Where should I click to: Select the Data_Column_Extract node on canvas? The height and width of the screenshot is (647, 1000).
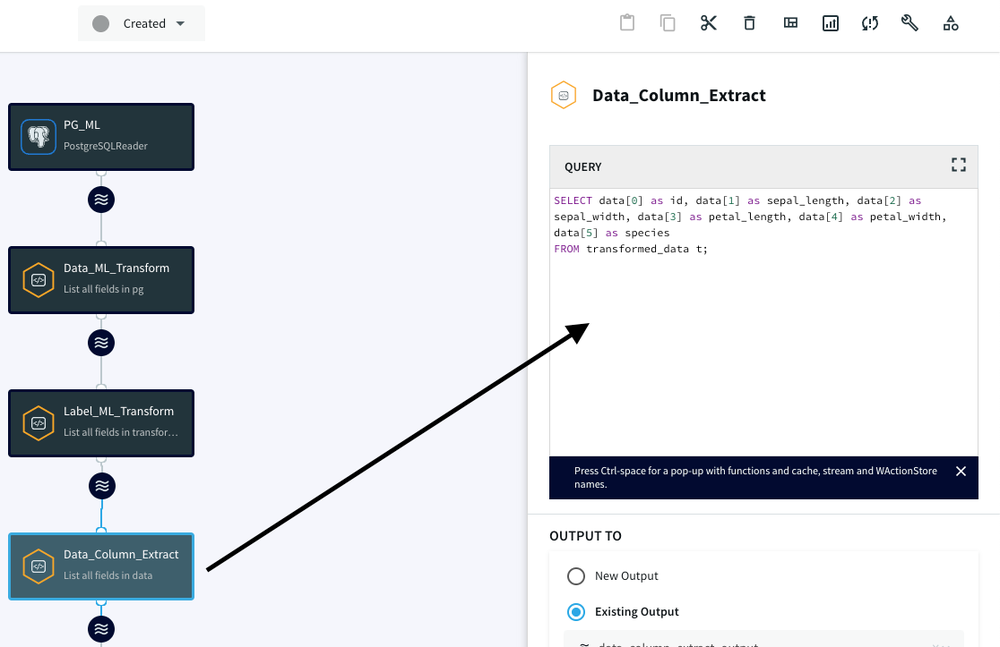(x=101, y=566)
